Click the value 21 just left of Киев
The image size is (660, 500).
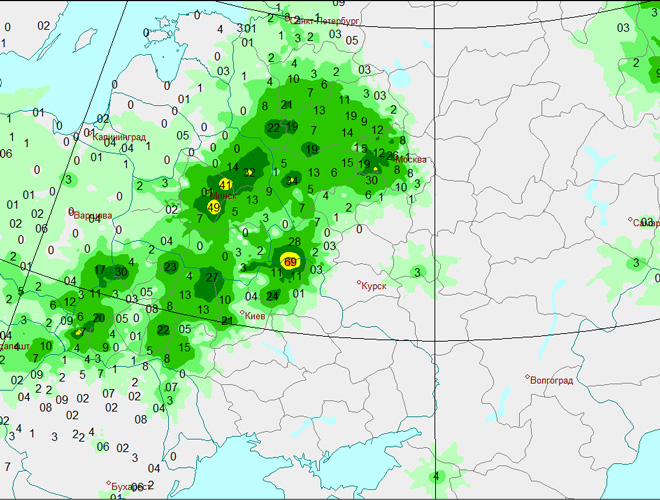coord(228,321)
